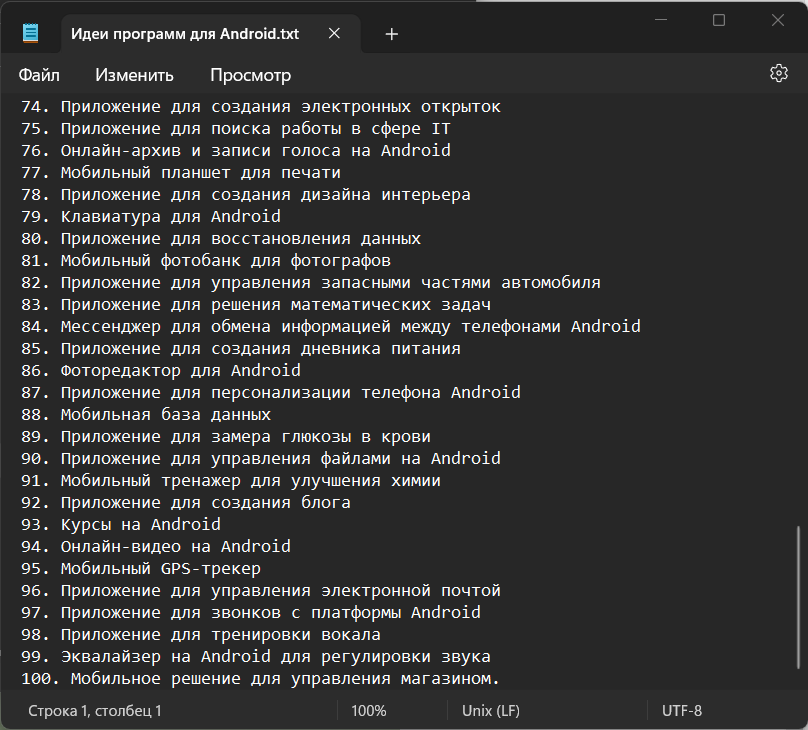
Task: Click the Notepad app icon in title bar
Action: (x=32, y=34)
